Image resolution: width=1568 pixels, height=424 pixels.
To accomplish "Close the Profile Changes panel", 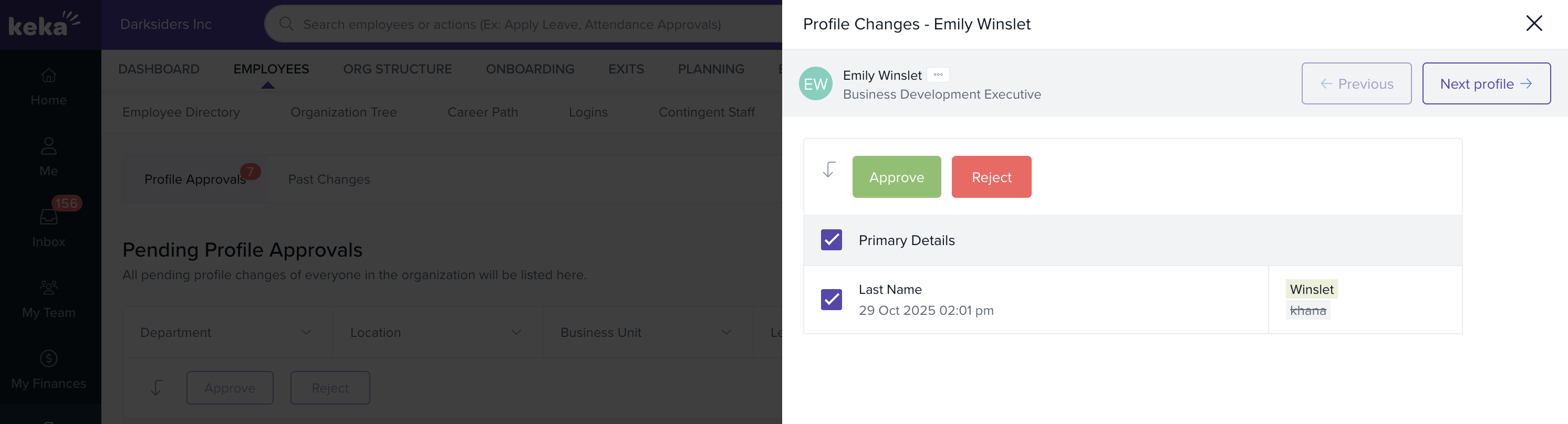I will pos(1534,24).
